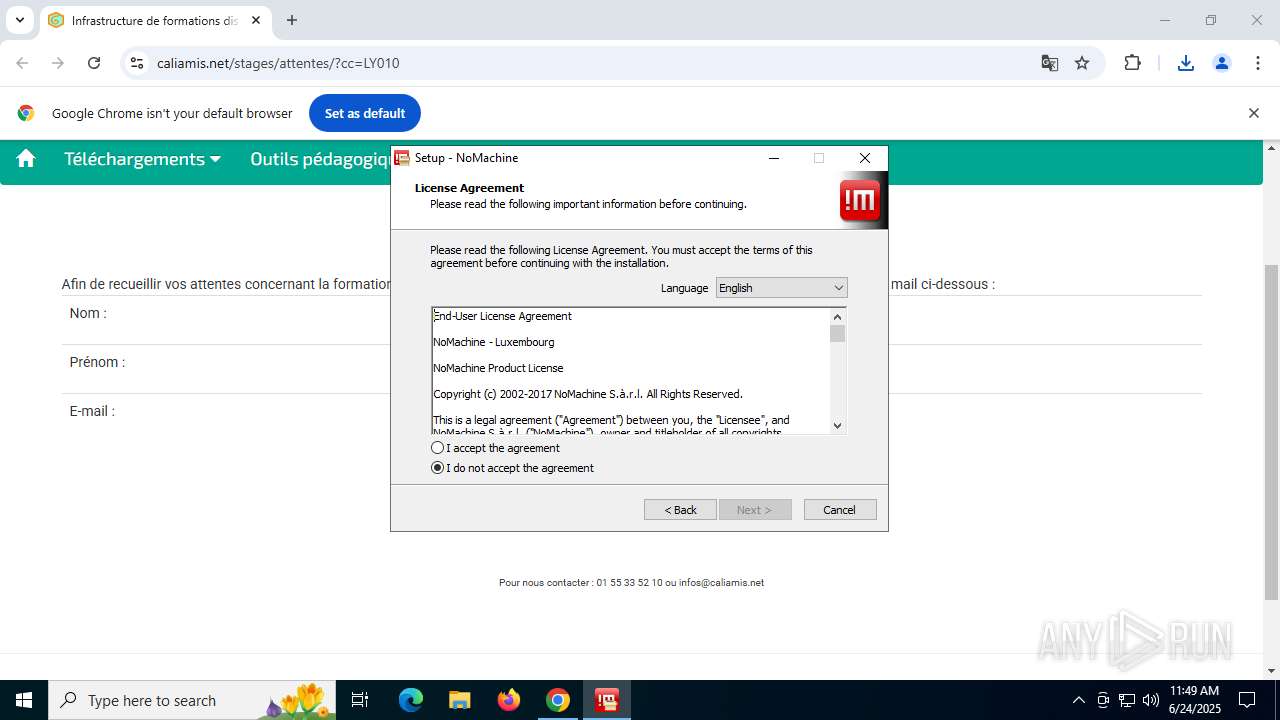This screenshot has width=1280, height=720.
Task: Open Task View in the taskbar
Action: 361,700
